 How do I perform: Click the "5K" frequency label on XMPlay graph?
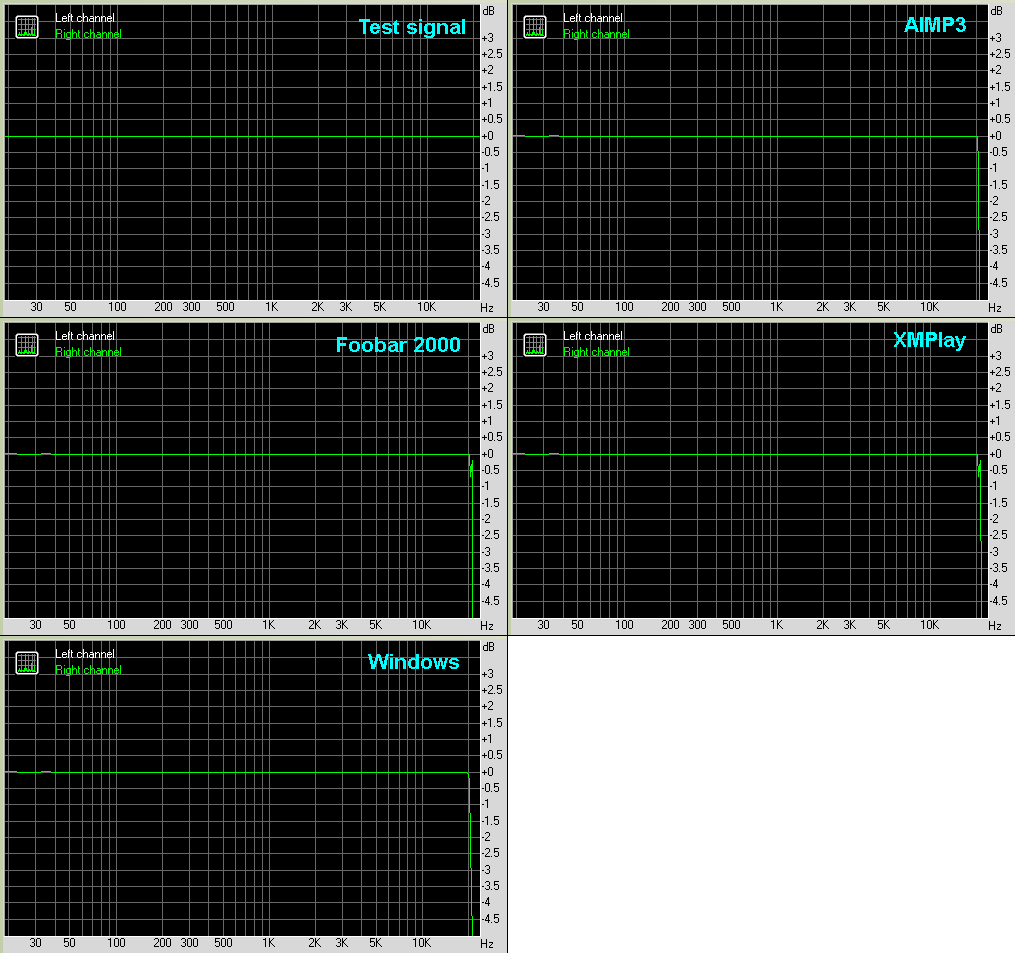[884, 625]
